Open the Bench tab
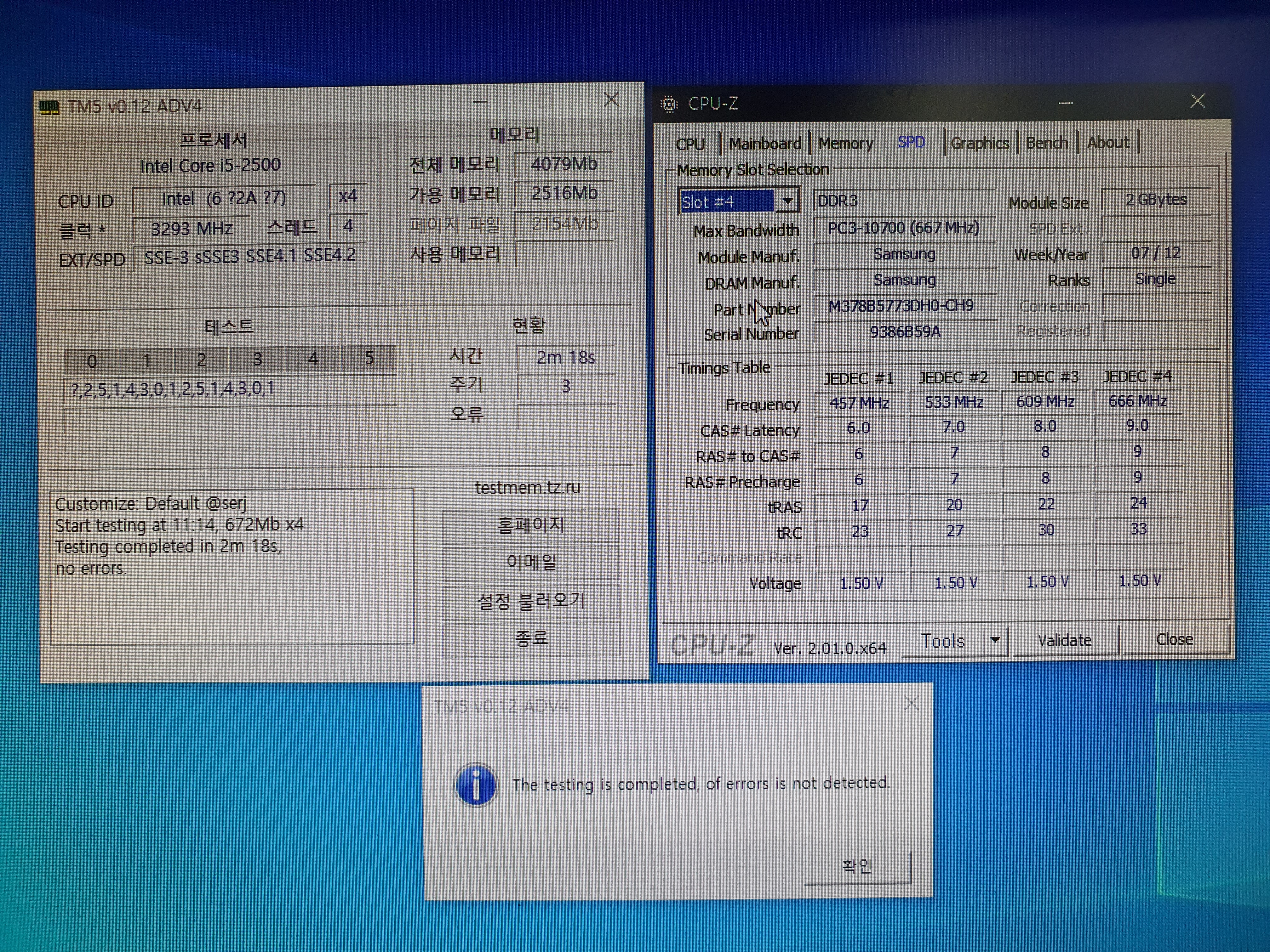The image size is (1270, 952). (1047, 142)
